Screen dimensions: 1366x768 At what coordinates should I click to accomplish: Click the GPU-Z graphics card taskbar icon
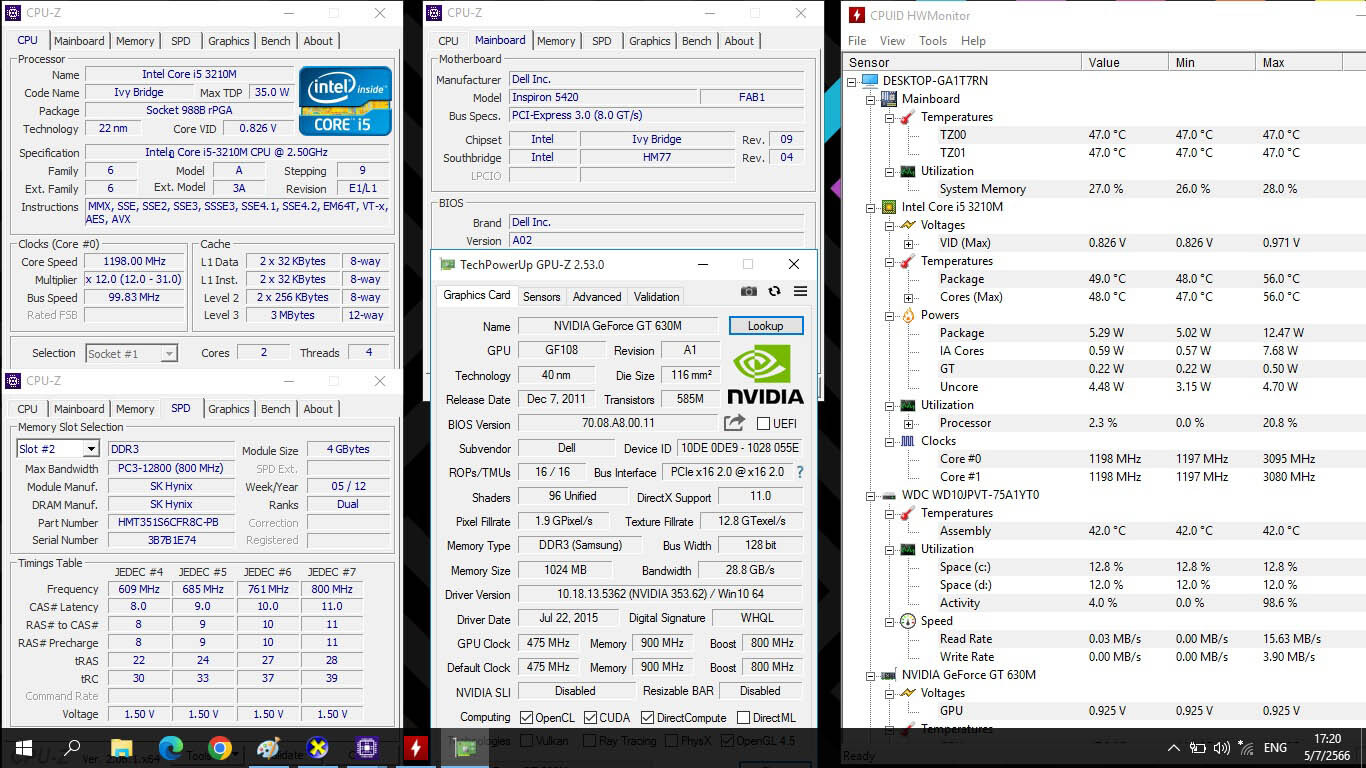pyautogui.click(x=465, y=748)
